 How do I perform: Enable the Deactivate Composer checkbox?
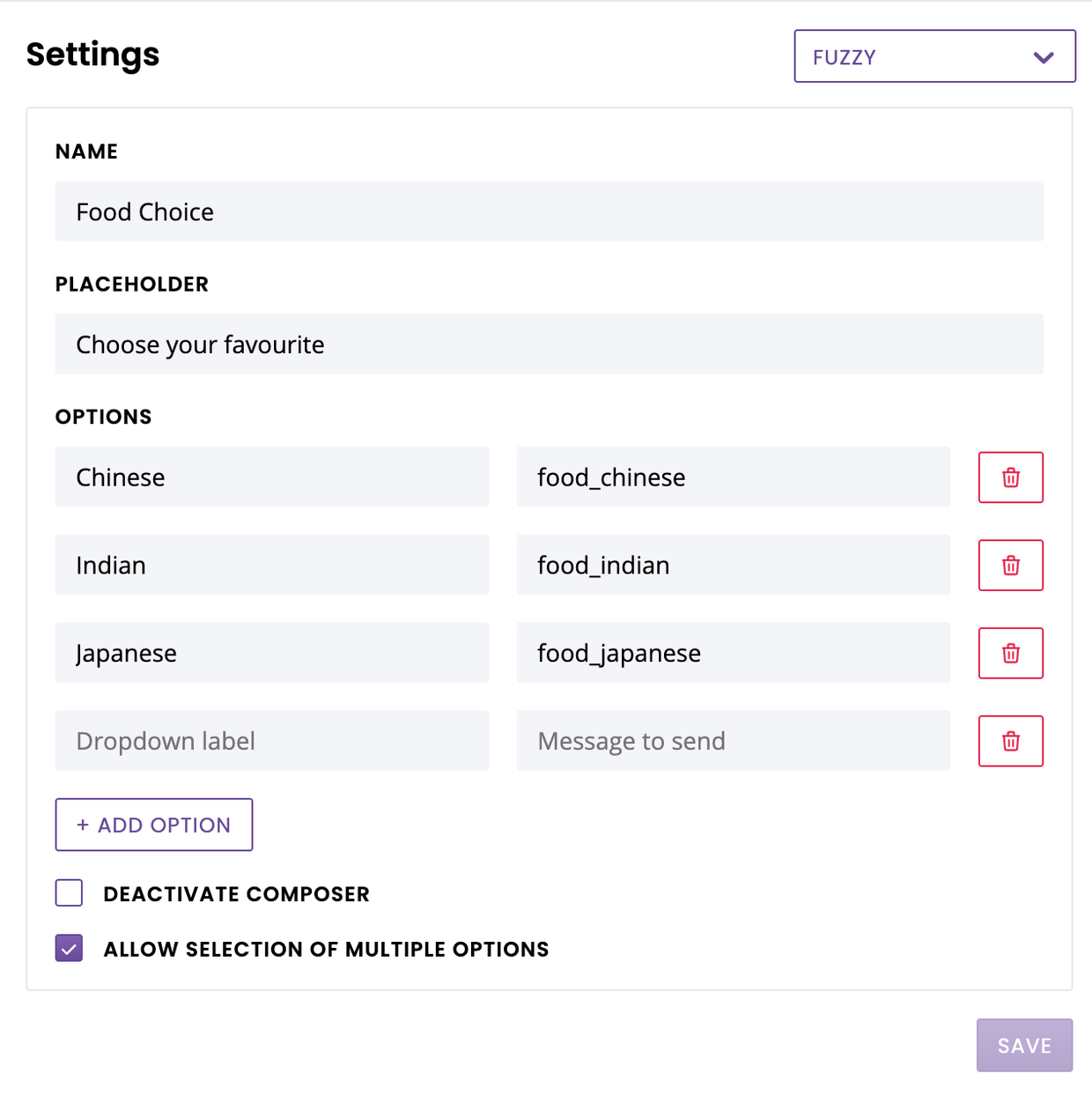[70, 893]
